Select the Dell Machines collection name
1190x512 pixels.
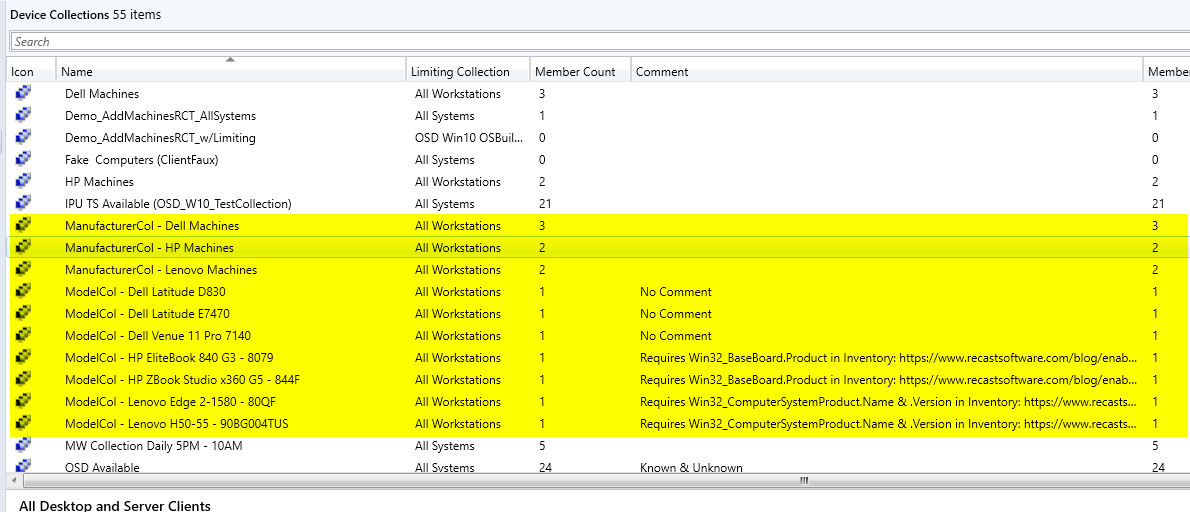point(102,94)
